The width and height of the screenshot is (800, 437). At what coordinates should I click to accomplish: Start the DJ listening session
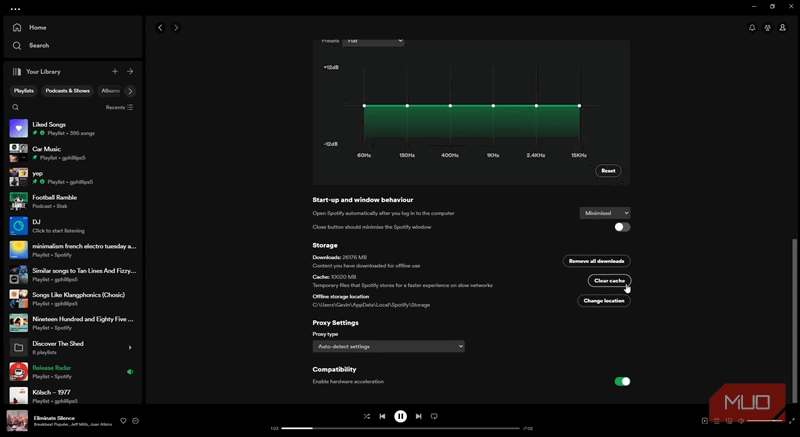point(73,226)
